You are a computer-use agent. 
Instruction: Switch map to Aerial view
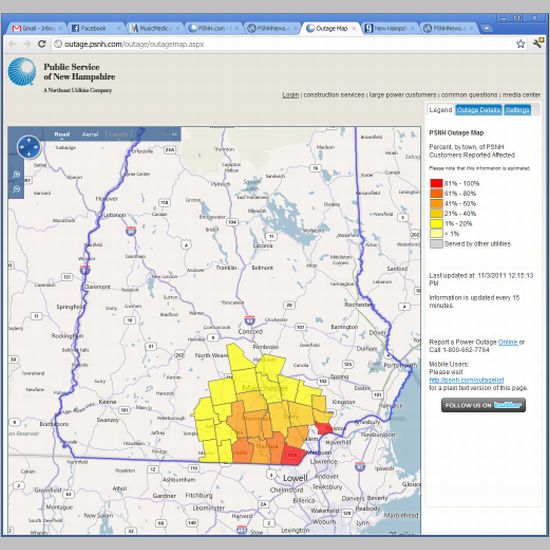90,134
